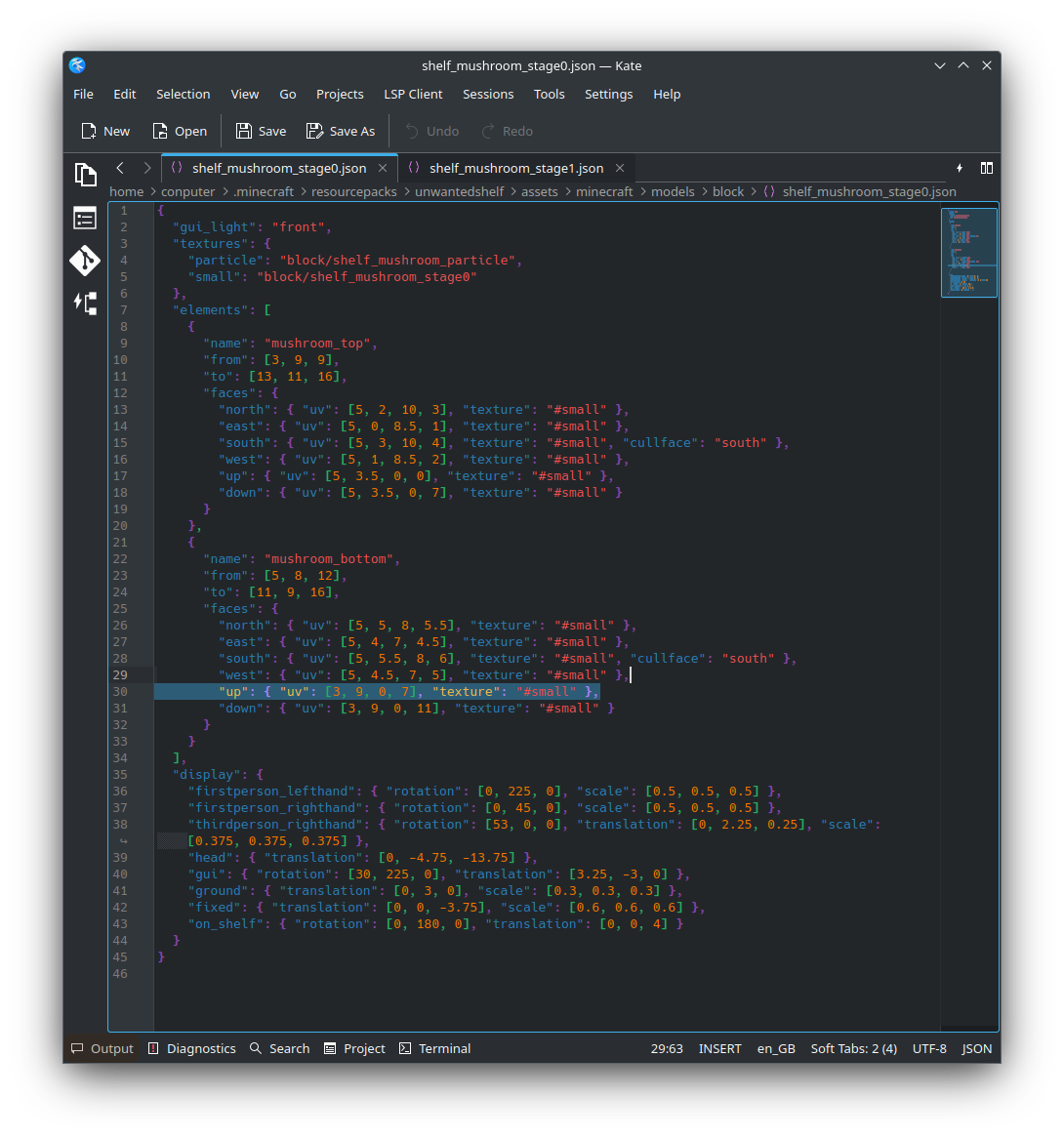Click line number 13 in the gutter
Screen dimensions: 1064x1138
click(120, 409)
